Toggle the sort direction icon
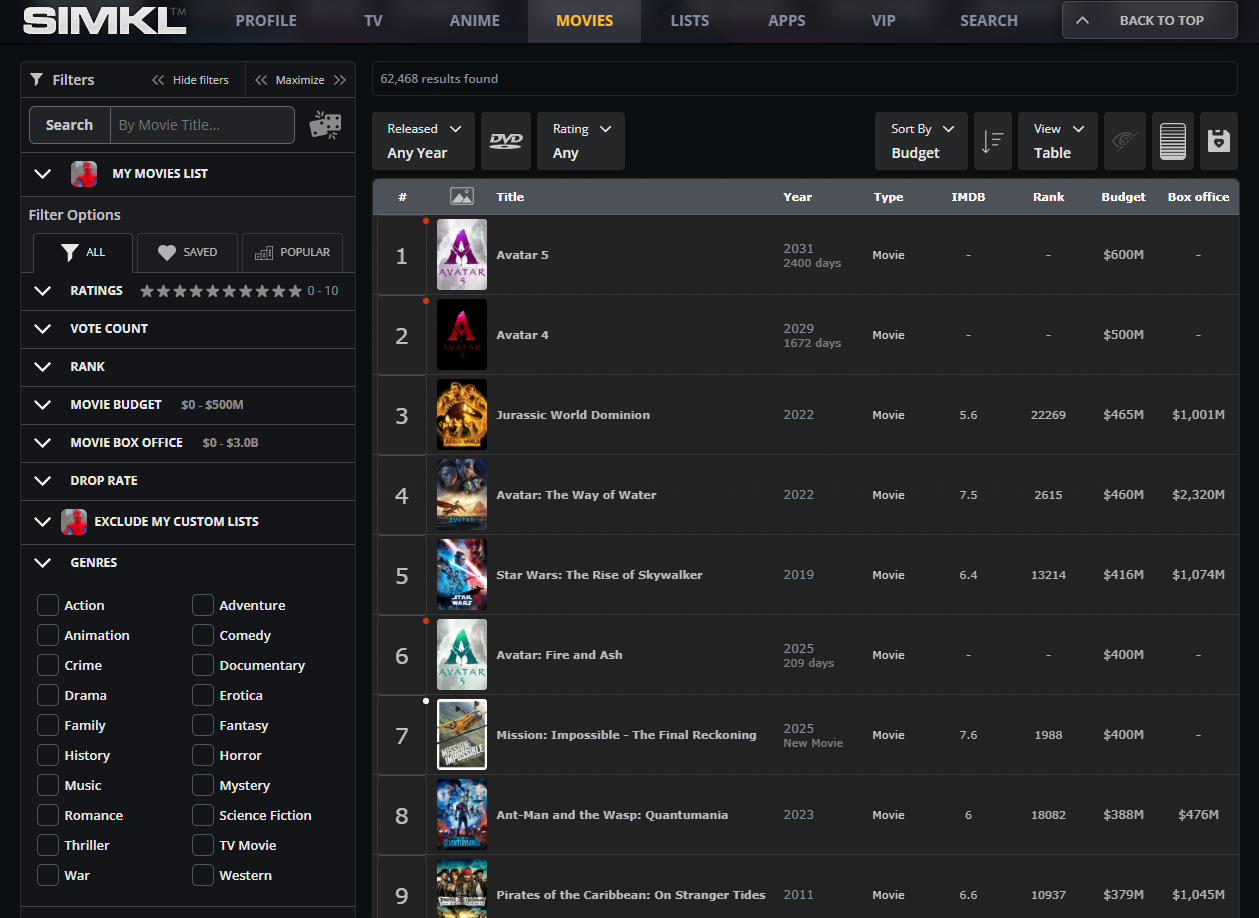The height and width of the screenshot is (918, 1259). point(992,141)
